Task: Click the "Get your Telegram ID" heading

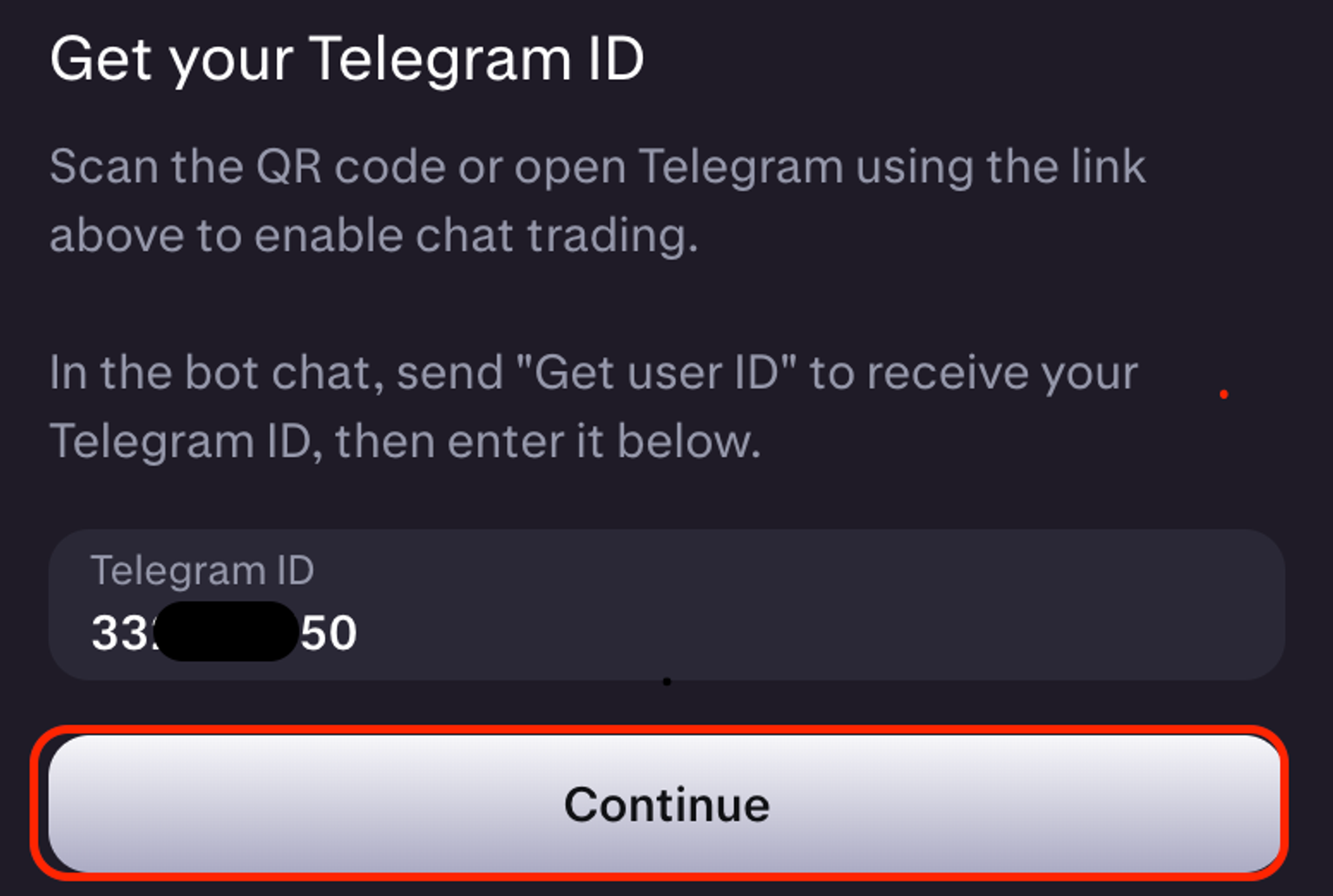Action: (347, 59)
